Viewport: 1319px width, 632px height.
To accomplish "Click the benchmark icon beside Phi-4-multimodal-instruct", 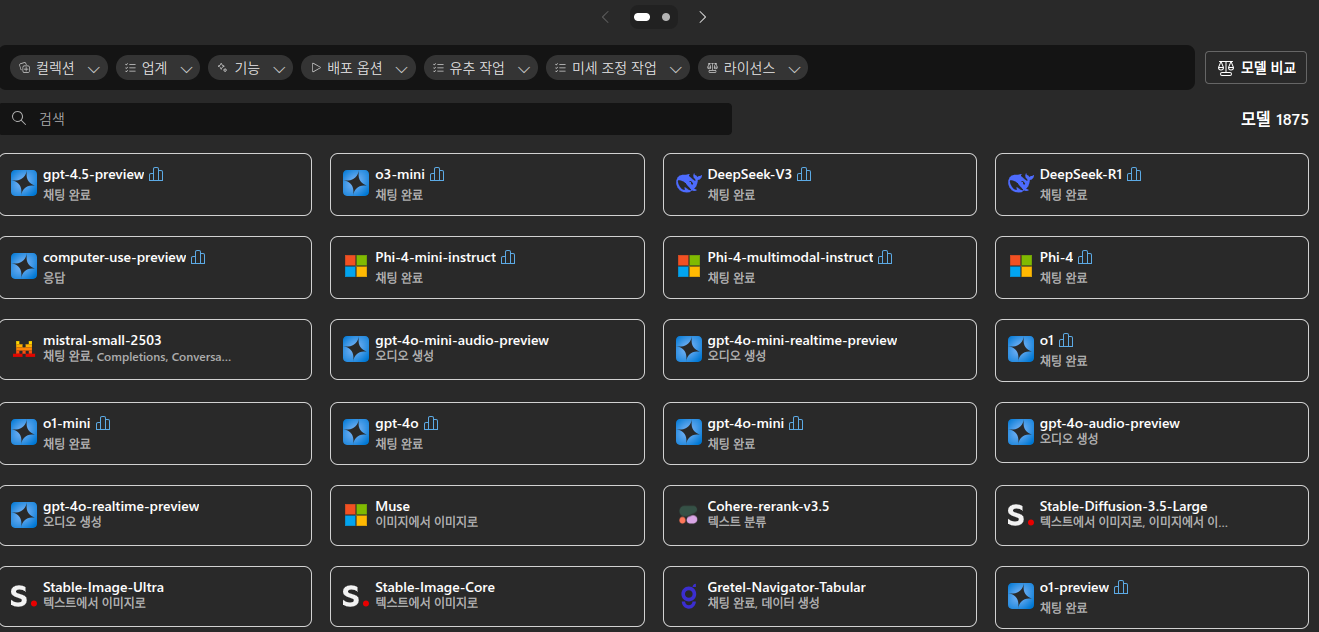I will point(885,257).
